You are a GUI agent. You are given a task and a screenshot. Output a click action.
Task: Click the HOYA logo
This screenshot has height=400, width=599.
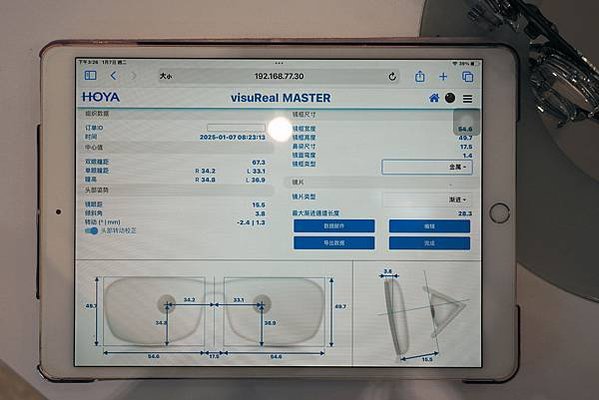click(101, 97)
